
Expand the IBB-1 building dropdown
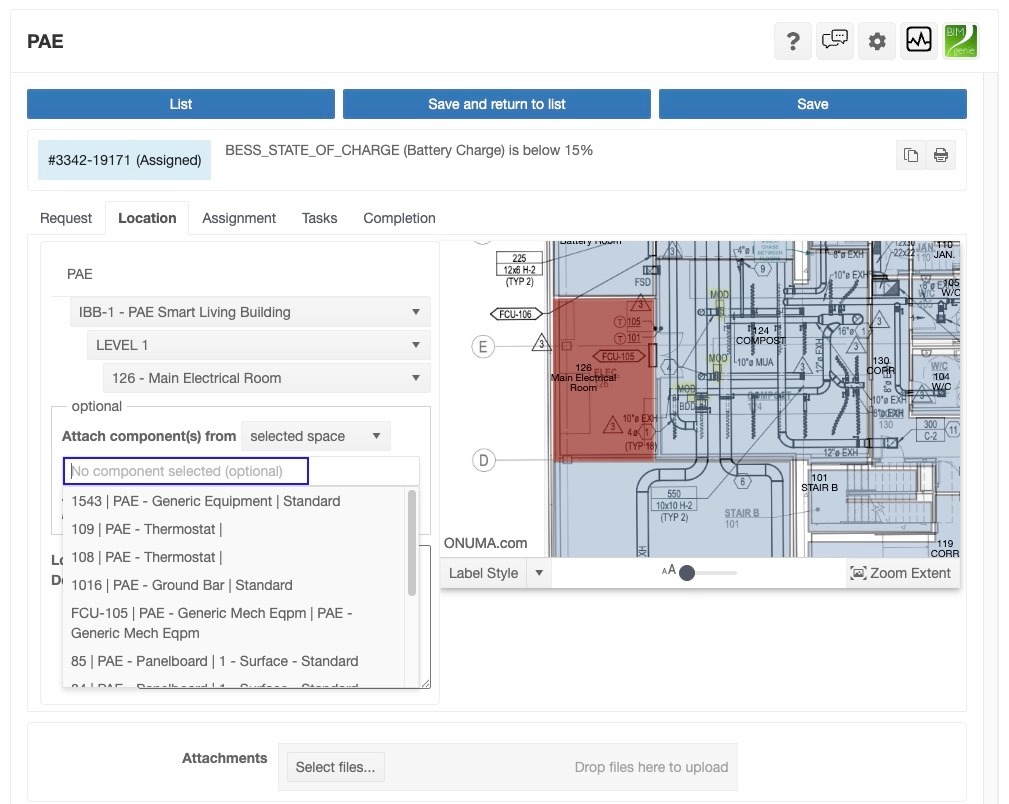(x=249, y=312)
